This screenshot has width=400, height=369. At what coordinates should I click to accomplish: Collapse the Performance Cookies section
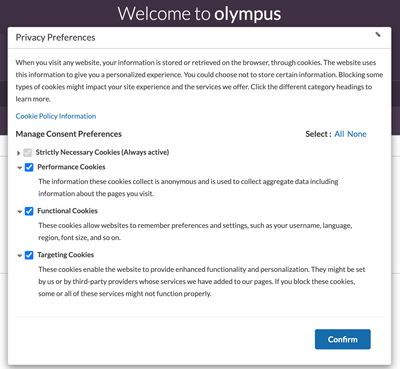(19, 168)
